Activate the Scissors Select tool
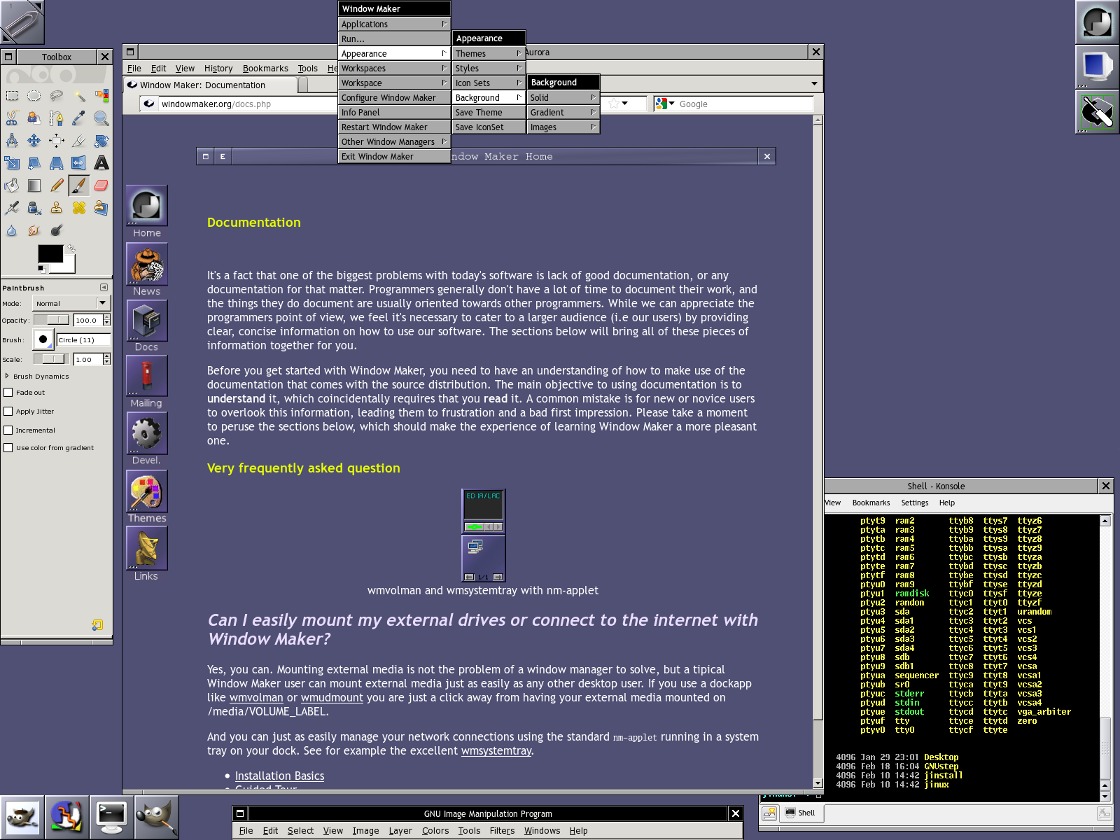The height and width of the screenshot is (840, 1120). tap(12, 118)
